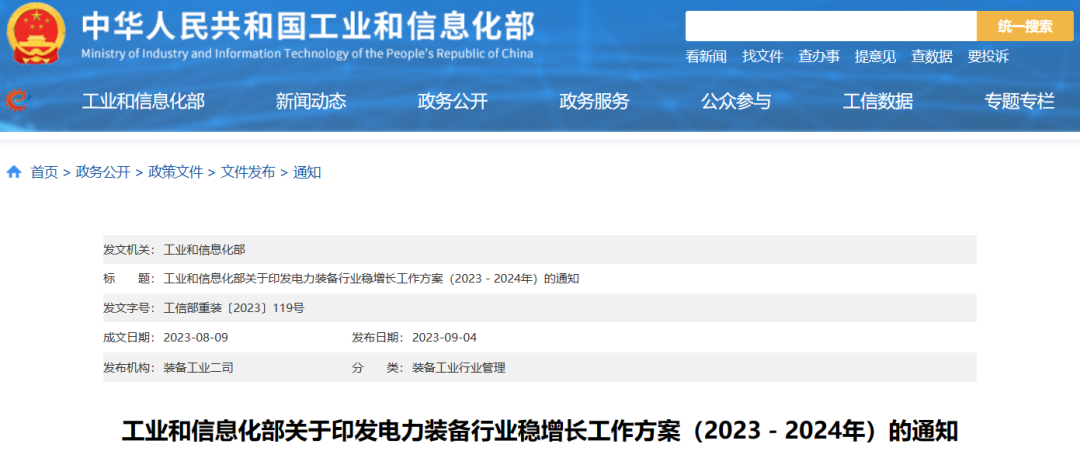This screenshot has width=1080, height=458.
Task: Click the red swirl MIIT logo icon
Action: (17, 102)
